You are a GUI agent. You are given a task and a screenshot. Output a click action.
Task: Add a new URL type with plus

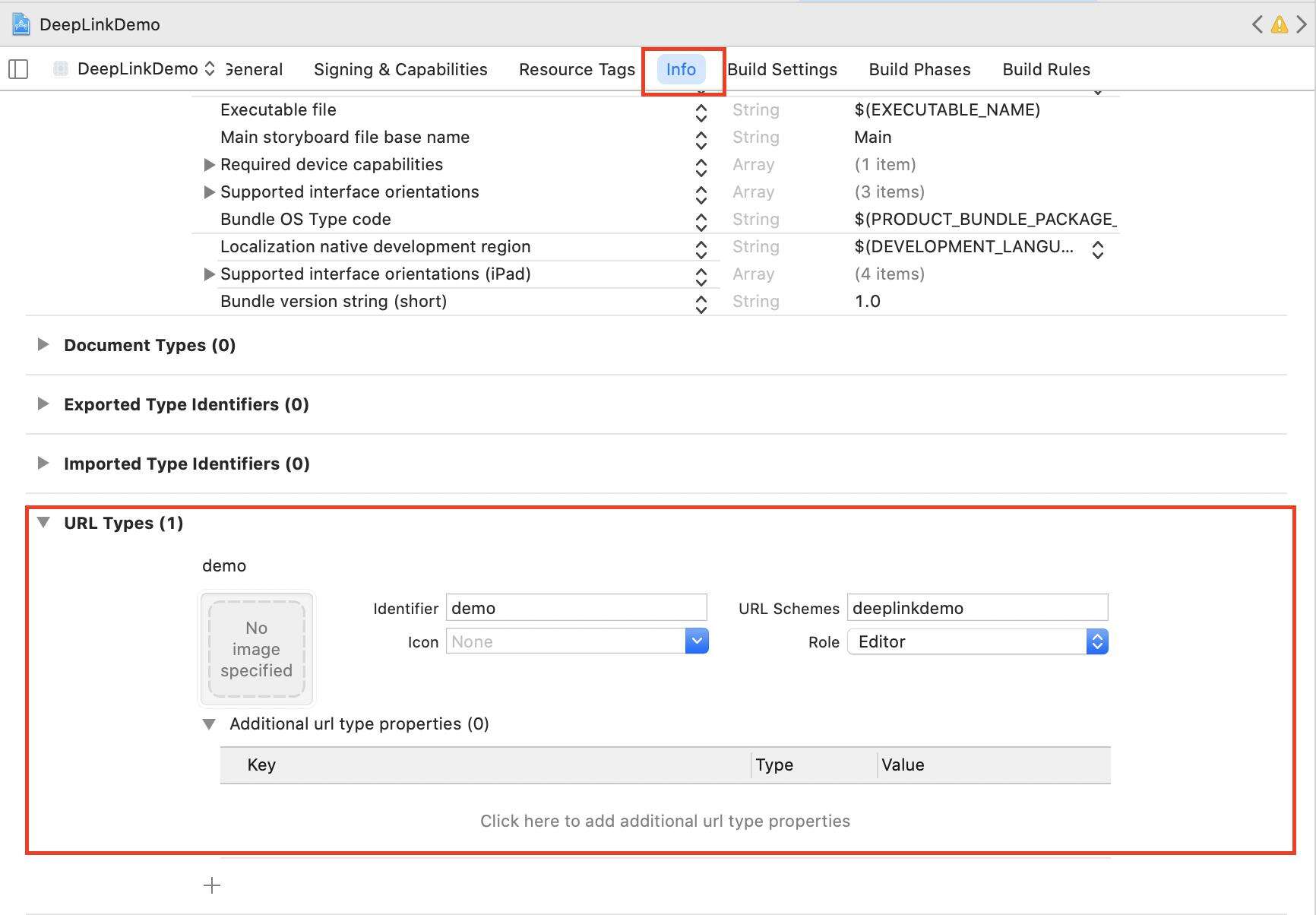[212, 885]
